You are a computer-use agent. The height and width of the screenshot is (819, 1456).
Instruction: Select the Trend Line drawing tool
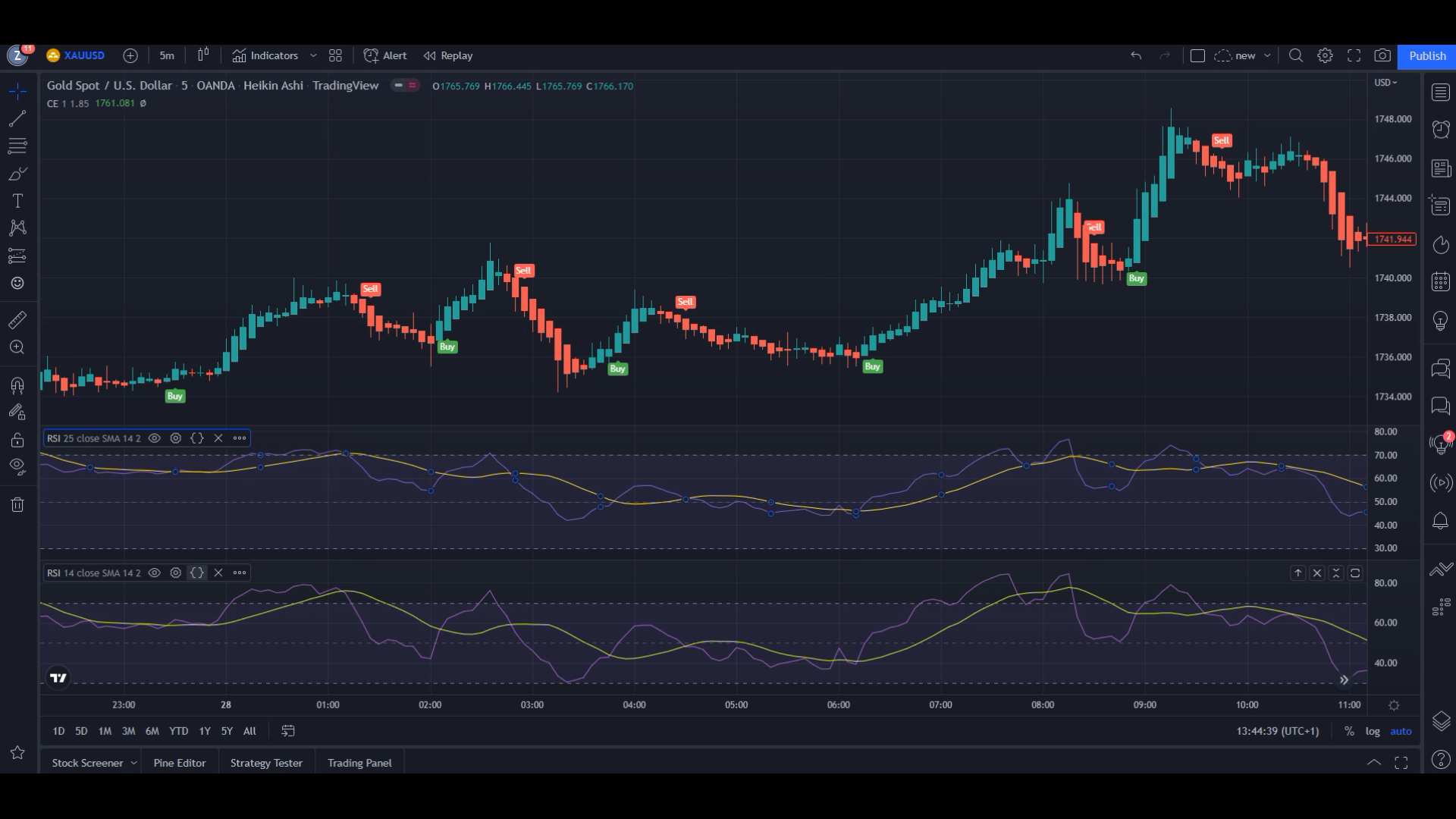tap(17, 118)
